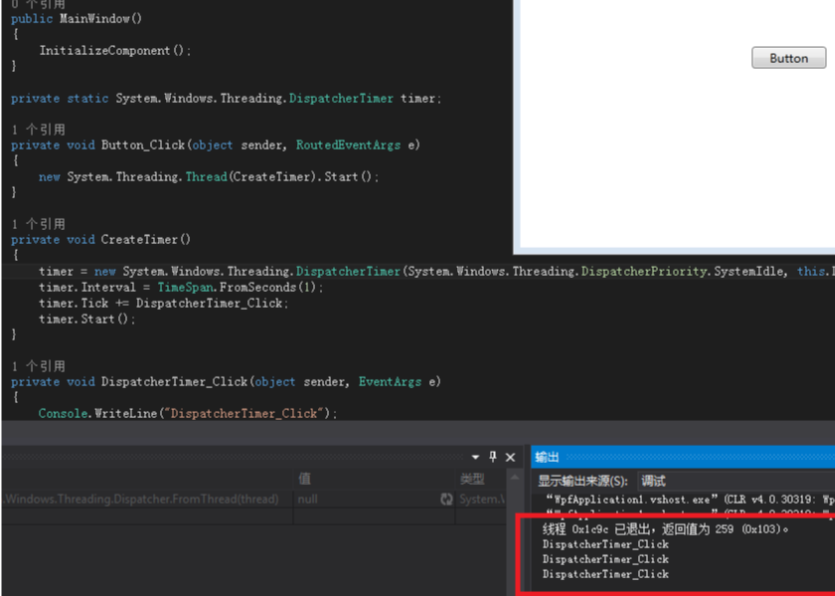835x596 pixels.
Task: Select the Dispatcher.FromThread(thread) watch row
Action: pos(253,499)
